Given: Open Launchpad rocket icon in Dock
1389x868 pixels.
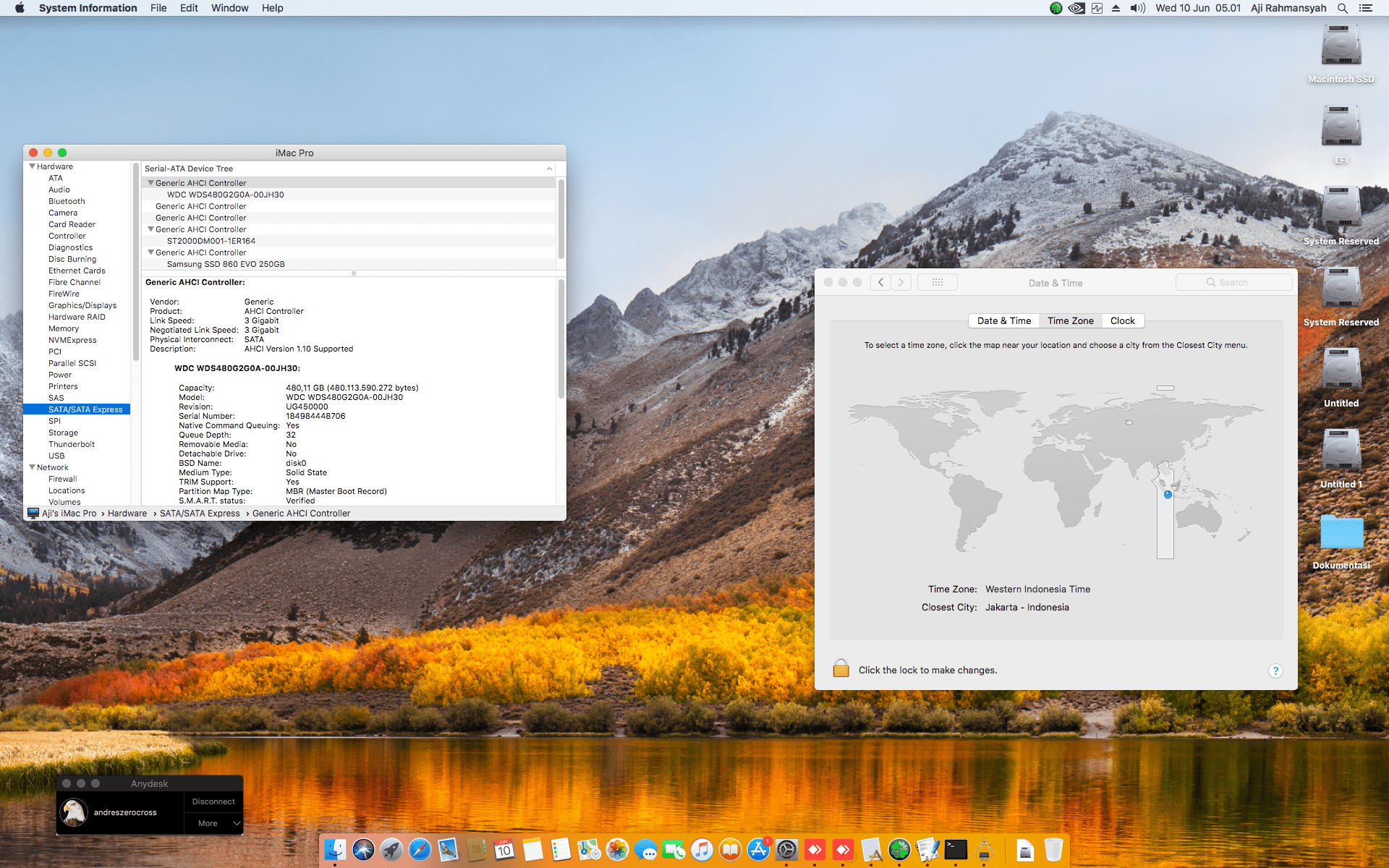Looking at the screenshot, I should 391,849.
